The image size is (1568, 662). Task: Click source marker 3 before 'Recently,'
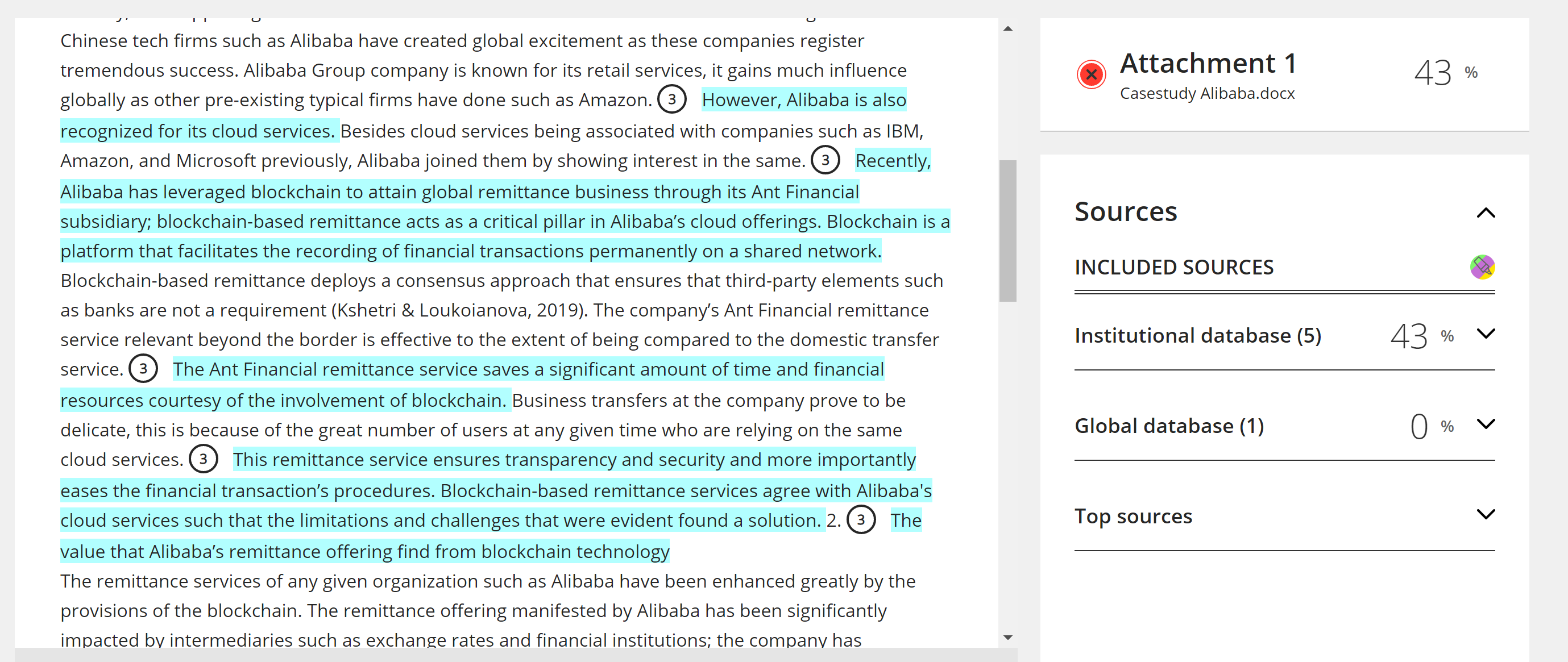825,160
